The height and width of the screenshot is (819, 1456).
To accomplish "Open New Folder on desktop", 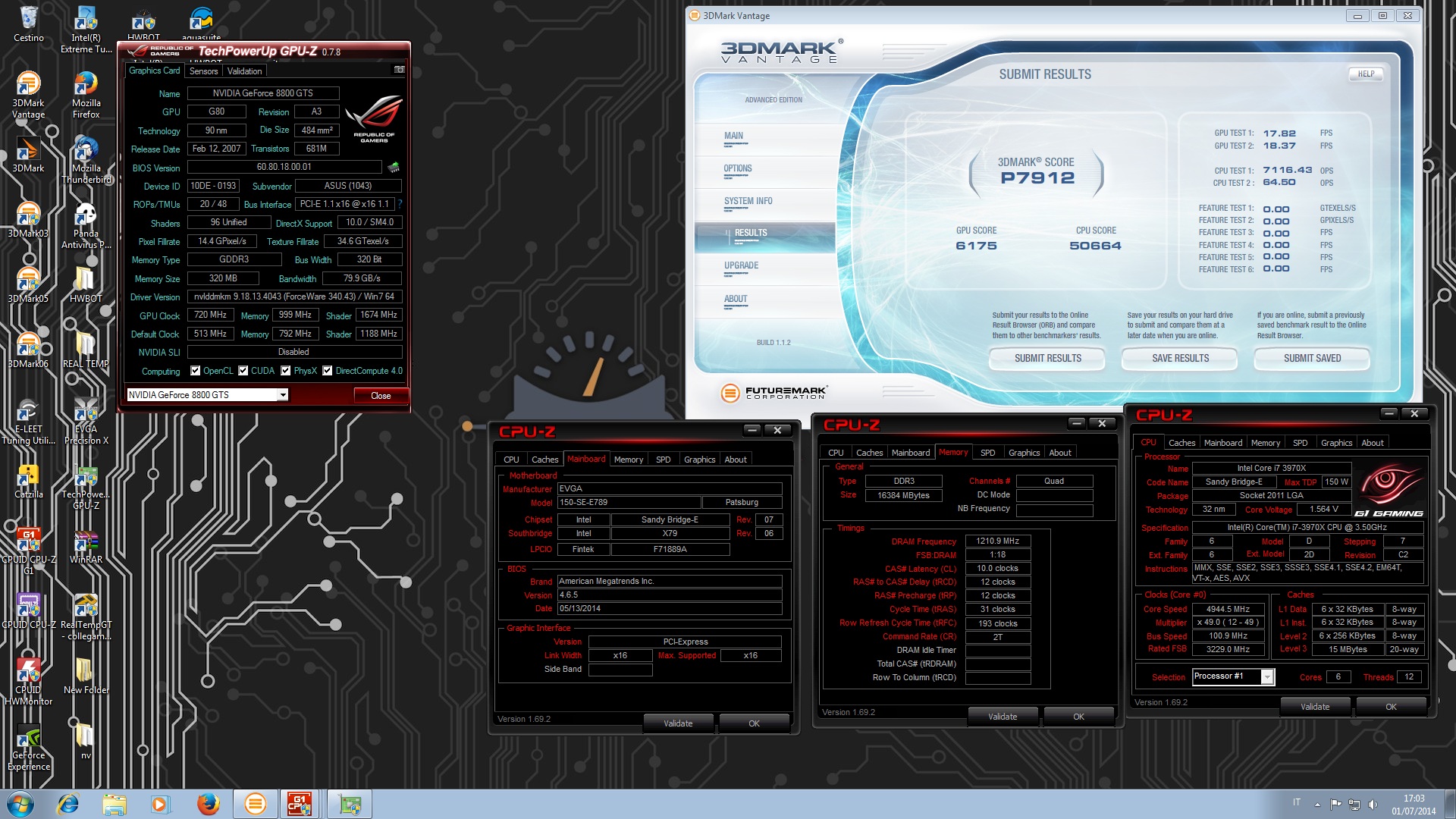I will pos(86,676).
